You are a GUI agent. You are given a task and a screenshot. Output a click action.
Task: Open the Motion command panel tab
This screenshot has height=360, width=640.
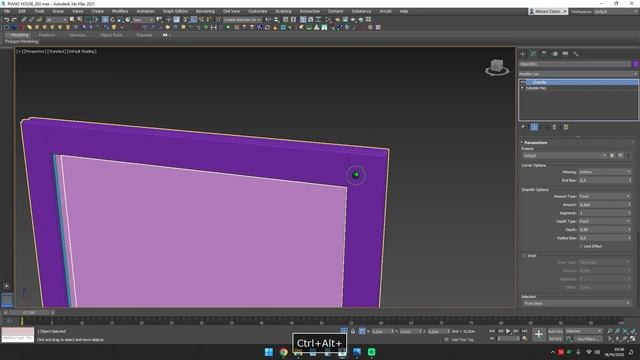(555, 54)
